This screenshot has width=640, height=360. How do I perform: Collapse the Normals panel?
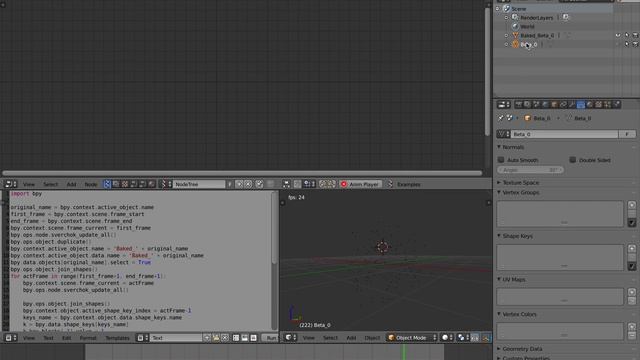pos(499,147)
